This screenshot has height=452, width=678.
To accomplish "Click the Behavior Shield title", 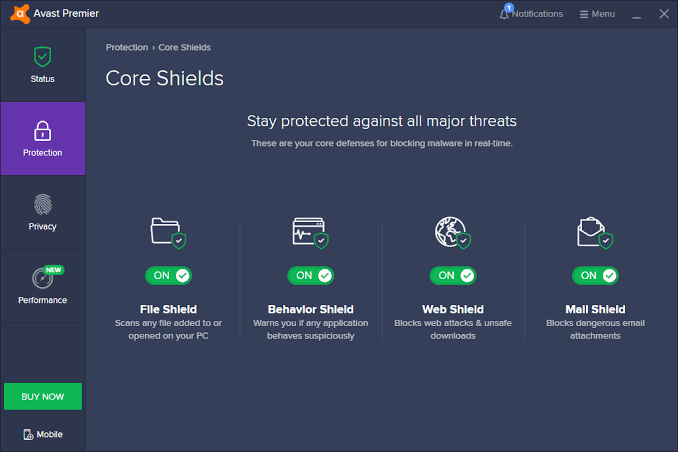I will coord(310,309).
